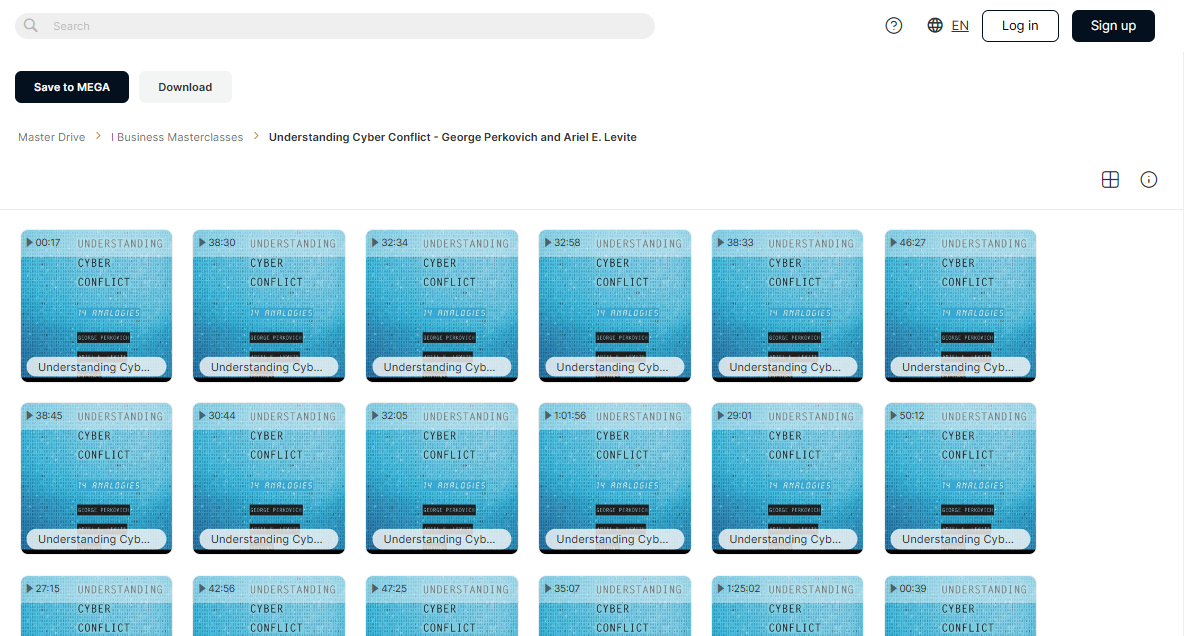Viewport: 1184px width, 636px height.
Task: Click the globe language icon
Action: click(x=935, y=26)
